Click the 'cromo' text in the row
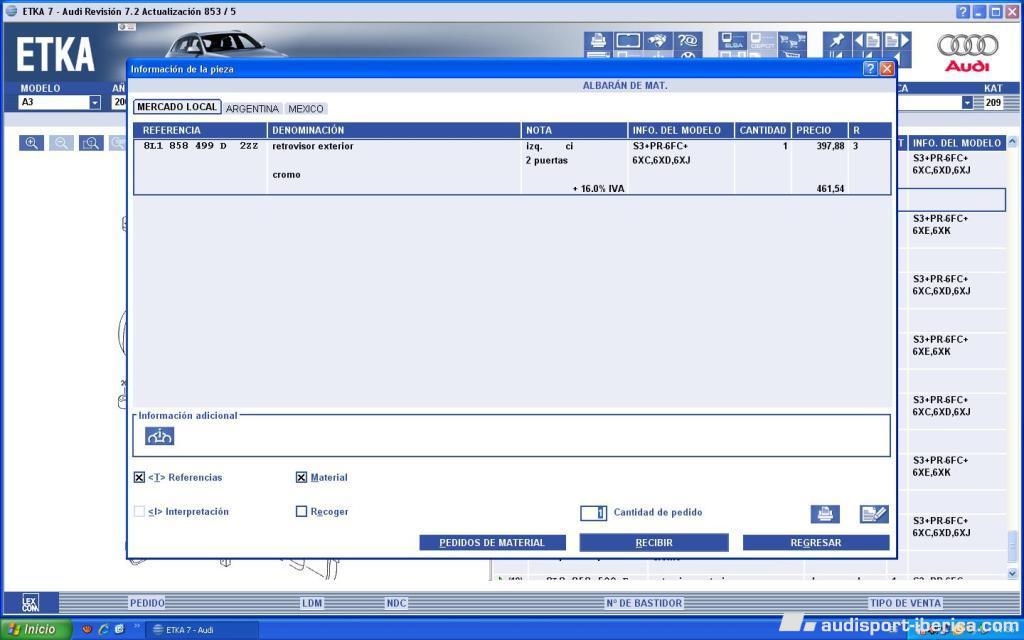Viewport: 1024px width, 640px height. pos(286,175)
